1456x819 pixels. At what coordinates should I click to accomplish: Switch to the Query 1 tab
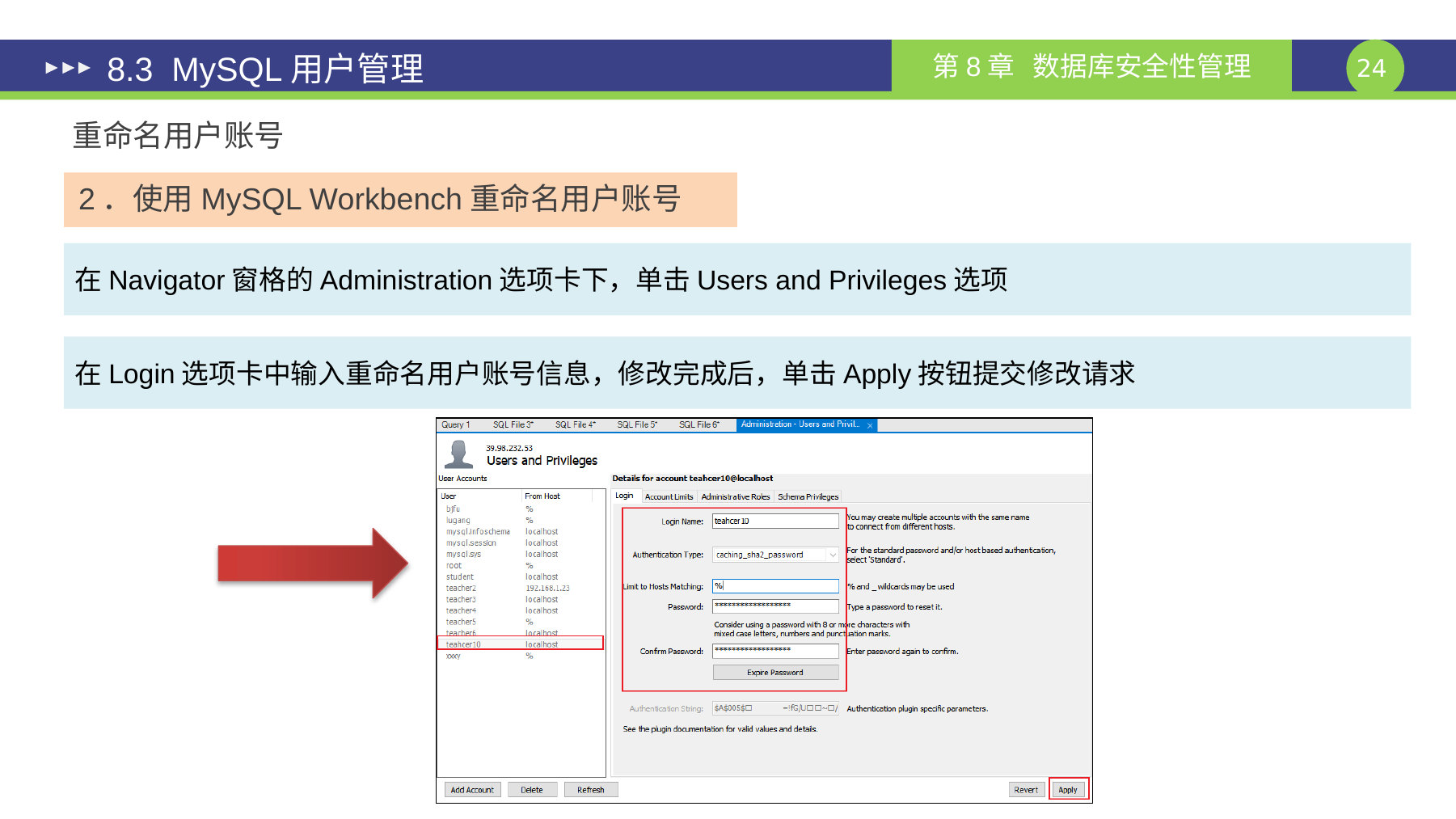(x=455, y=424)
